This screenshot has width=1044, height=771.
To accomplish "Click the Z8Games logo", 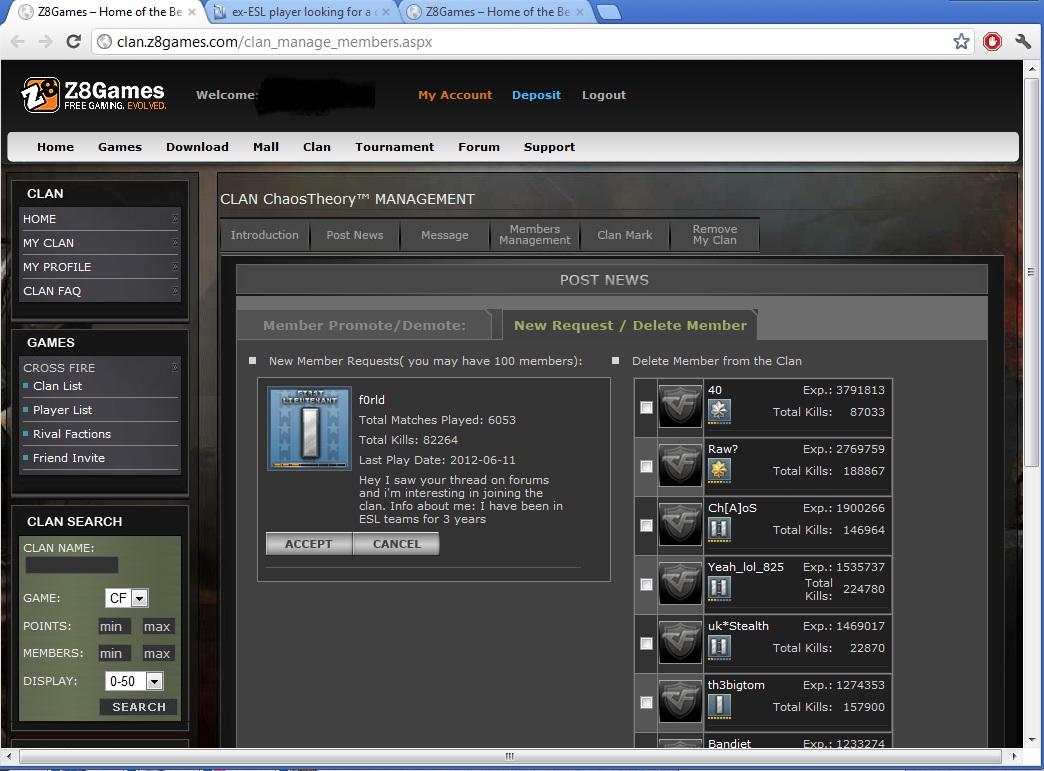I will (93, 95).
